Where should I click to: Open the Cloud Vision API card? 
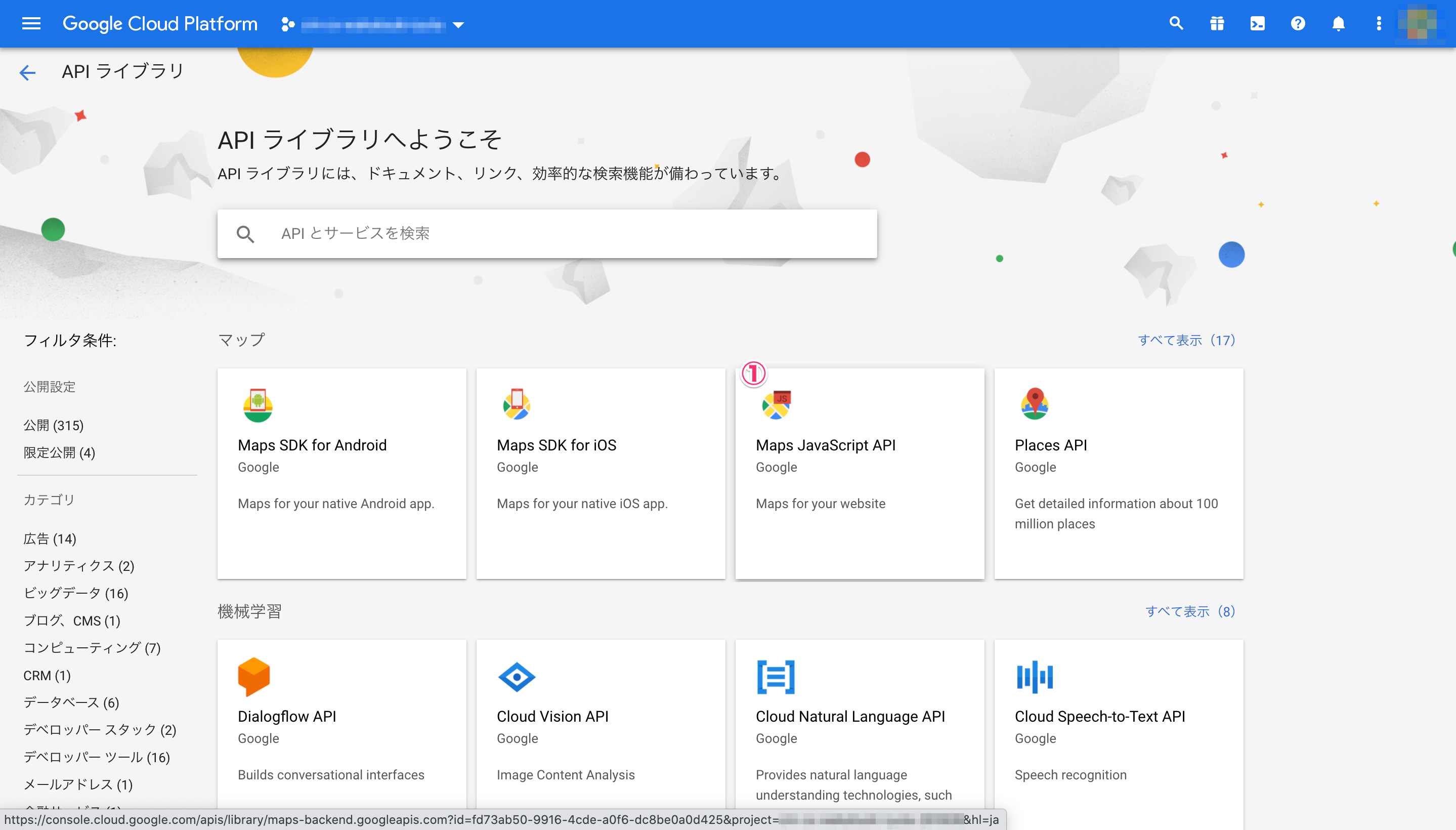(601, 724)
